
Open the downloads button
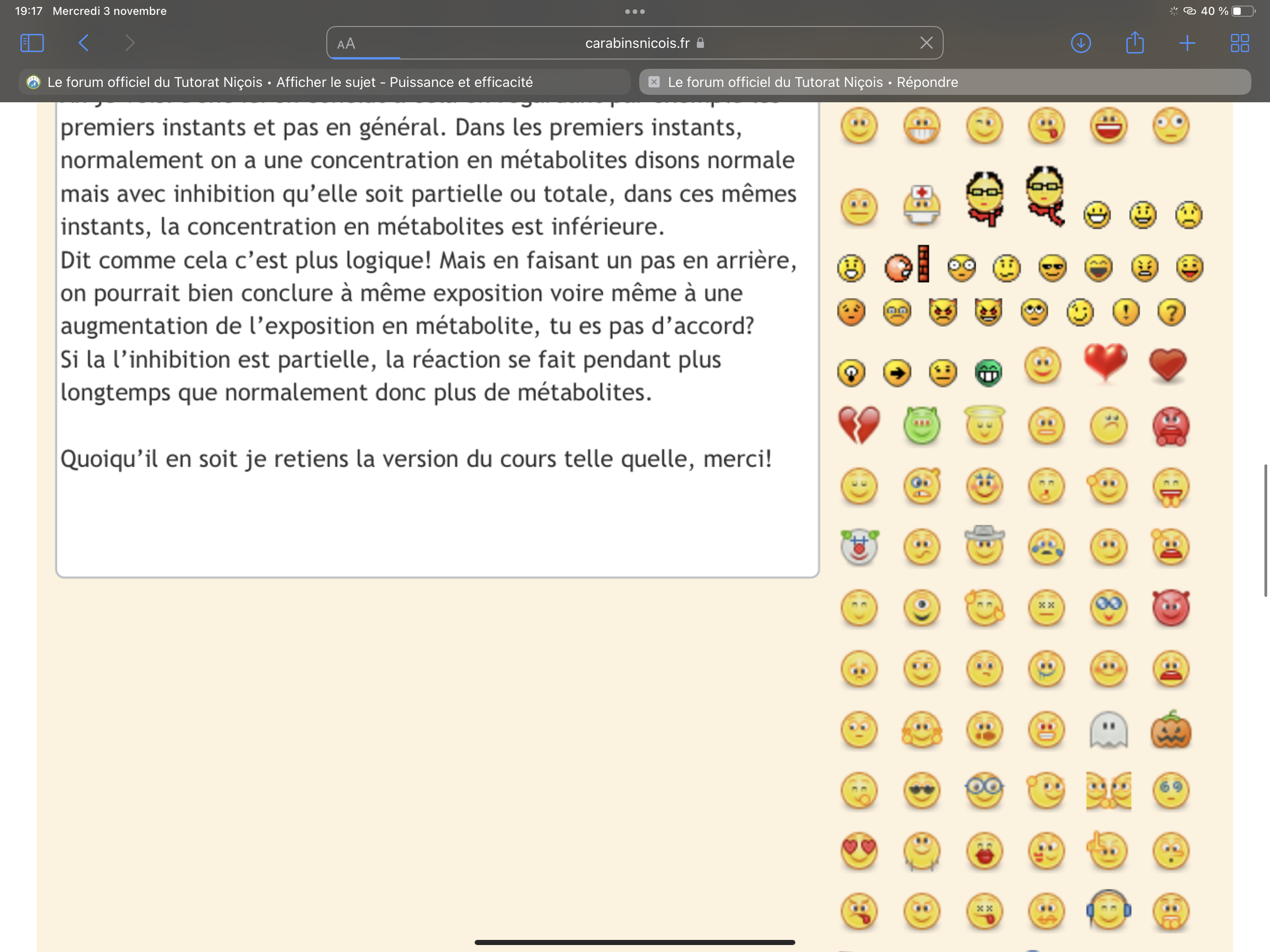click(x=1080, y=43)
